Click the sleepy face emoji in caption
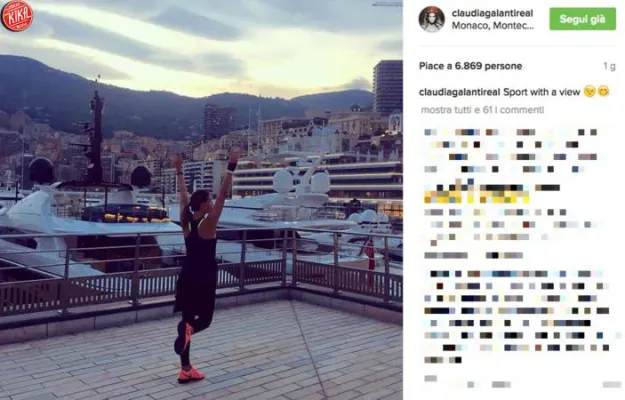This screenshot has width=625, height=400. click(x=589, y=92)
